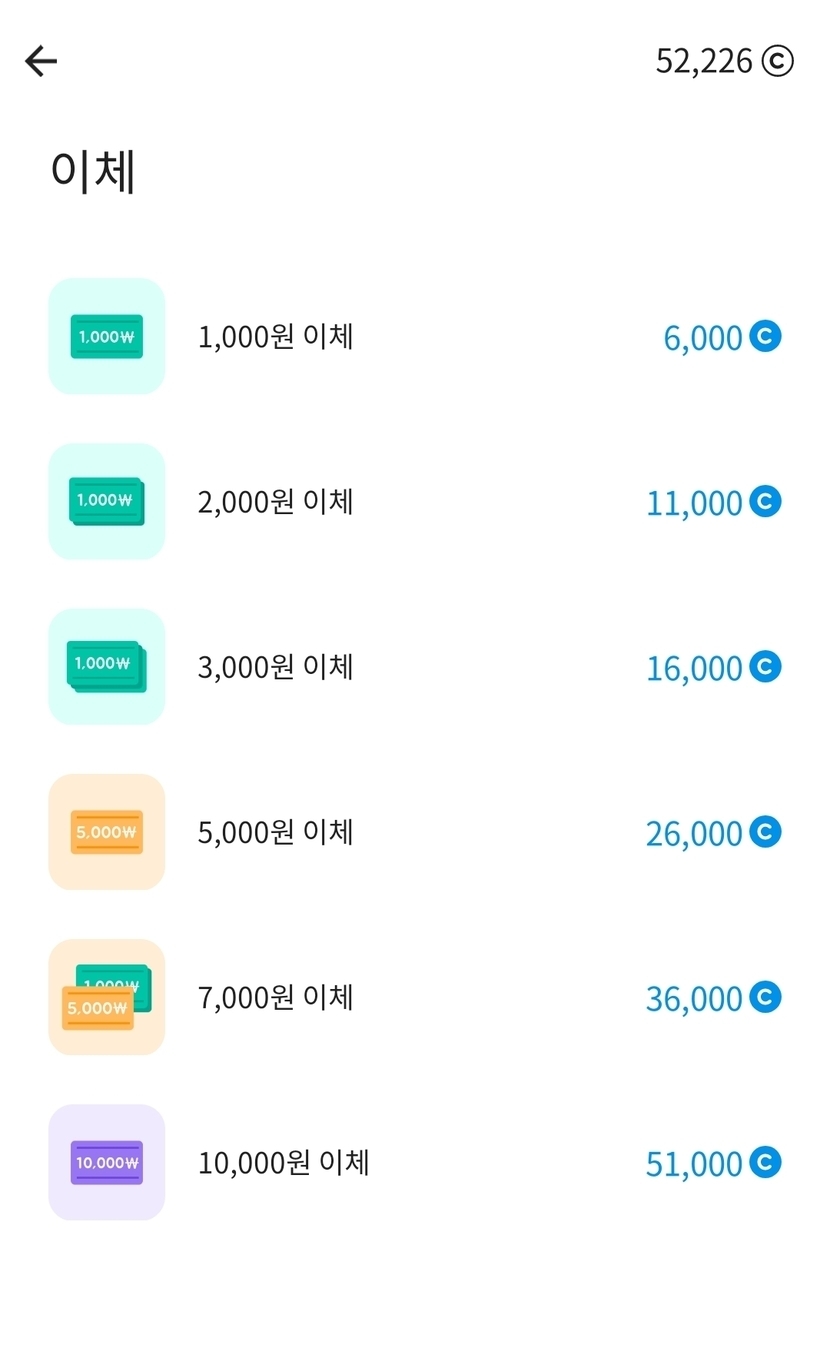The height and width of the screenshot is (1361, 830).
Task: Tap the 6,000 coin price
Action: pos(703,338)
